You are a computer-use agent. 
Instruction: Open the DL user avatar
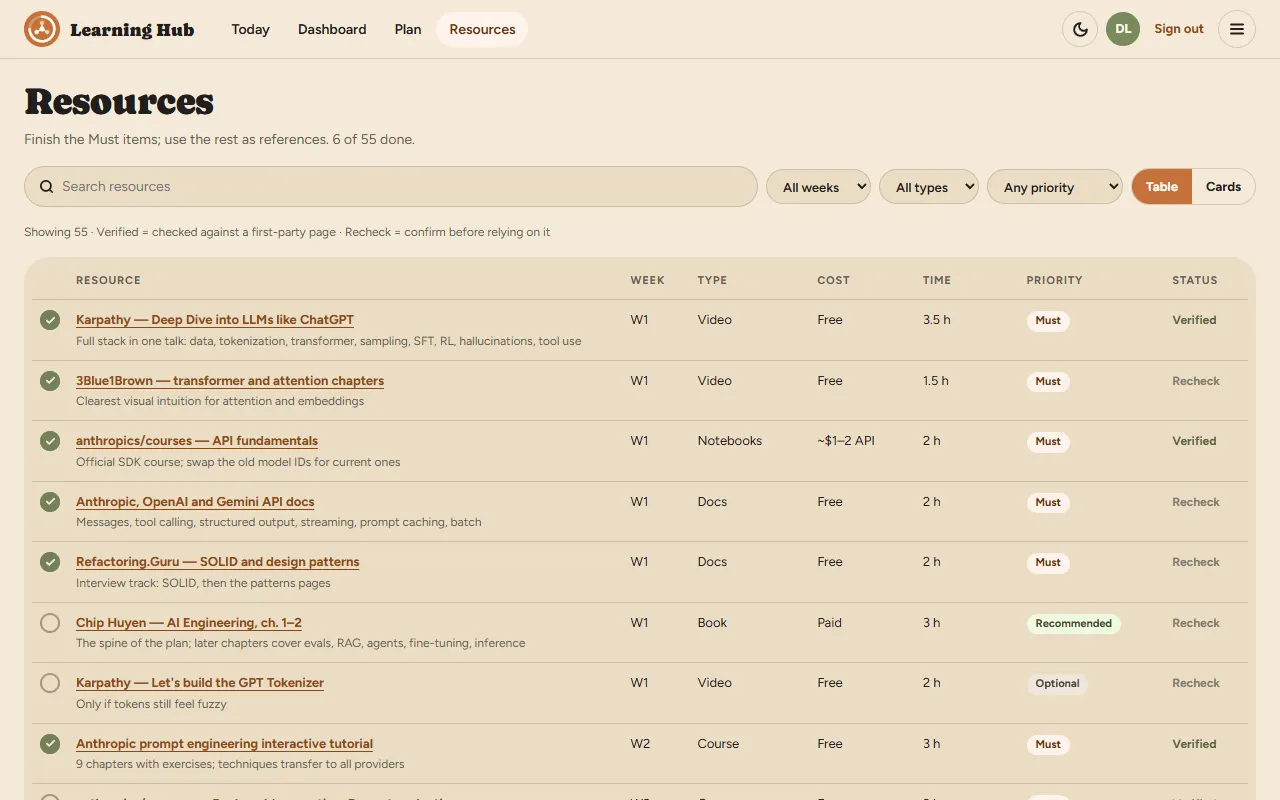(1123, 29)
